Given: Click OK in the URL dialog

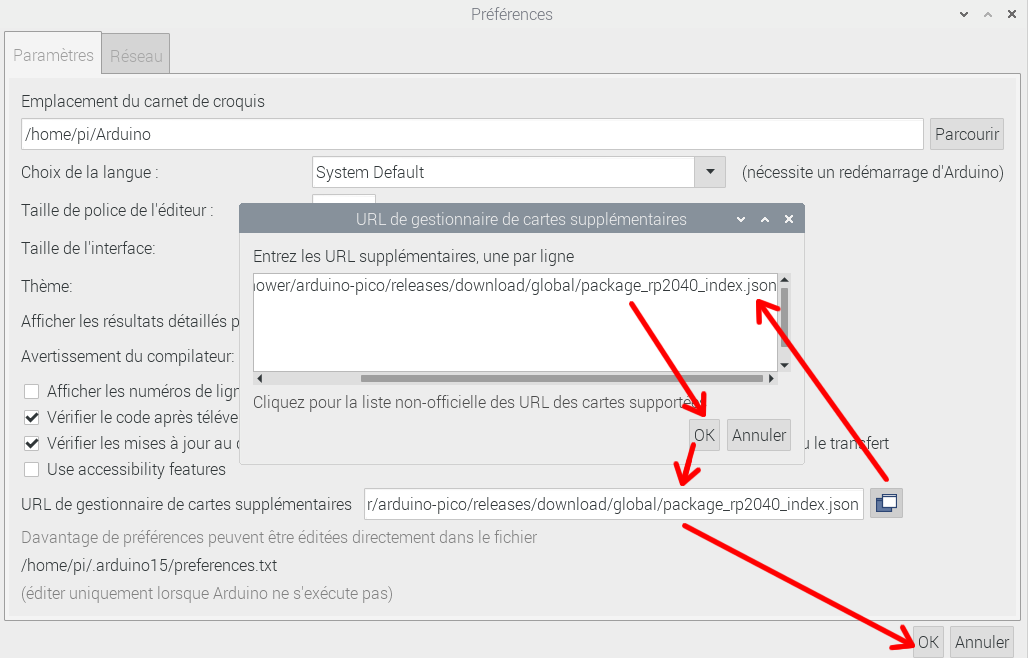Looking at the screenshot, I should tap(704, 435).
